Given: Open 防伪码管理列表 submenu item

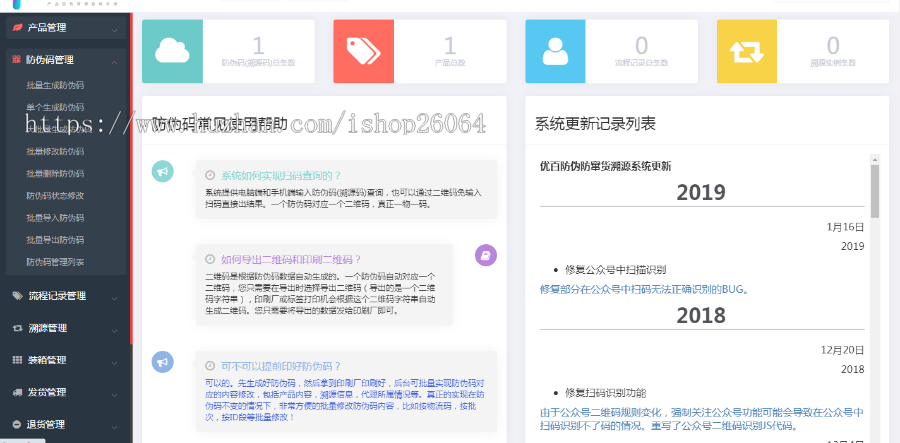Looking at the screenshot, I should pyautogui.click(x=57, y=262).
